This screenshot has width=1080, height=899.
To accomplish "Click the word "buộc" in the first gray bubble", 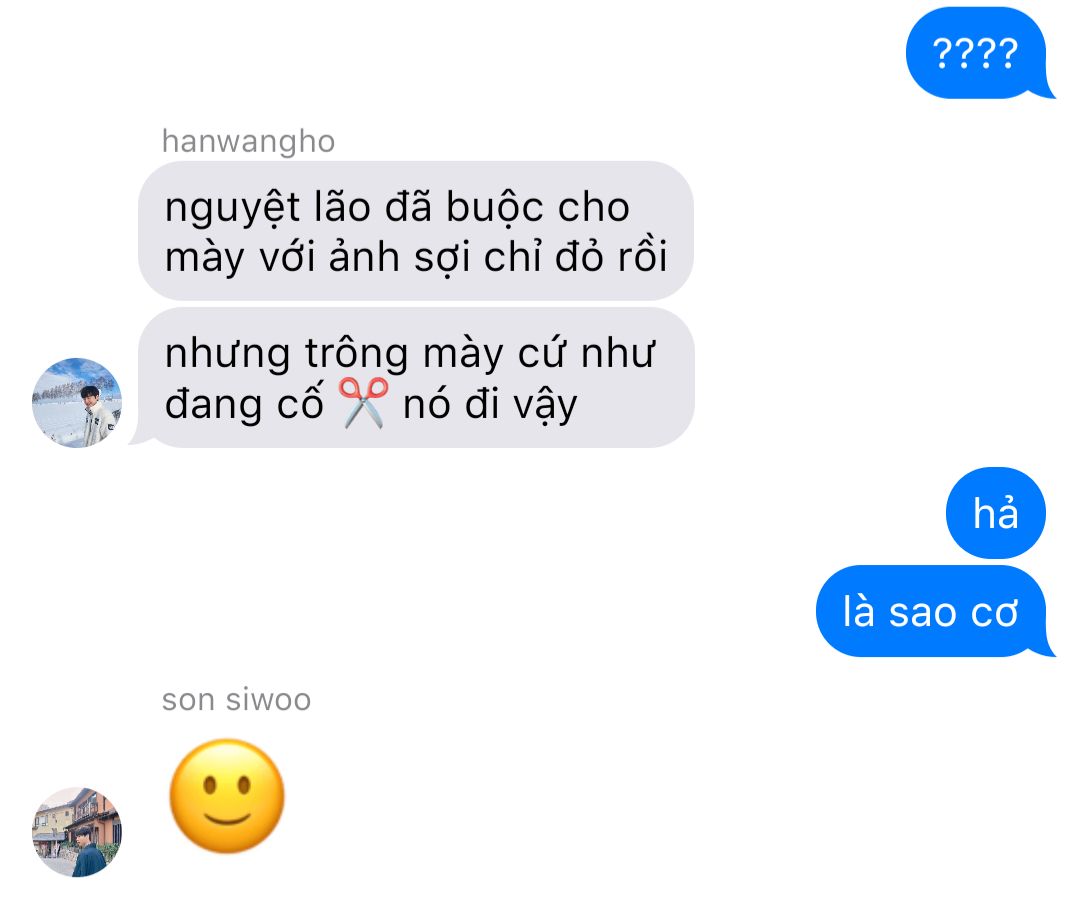I will pyautogui.click(x=495, y=207).
